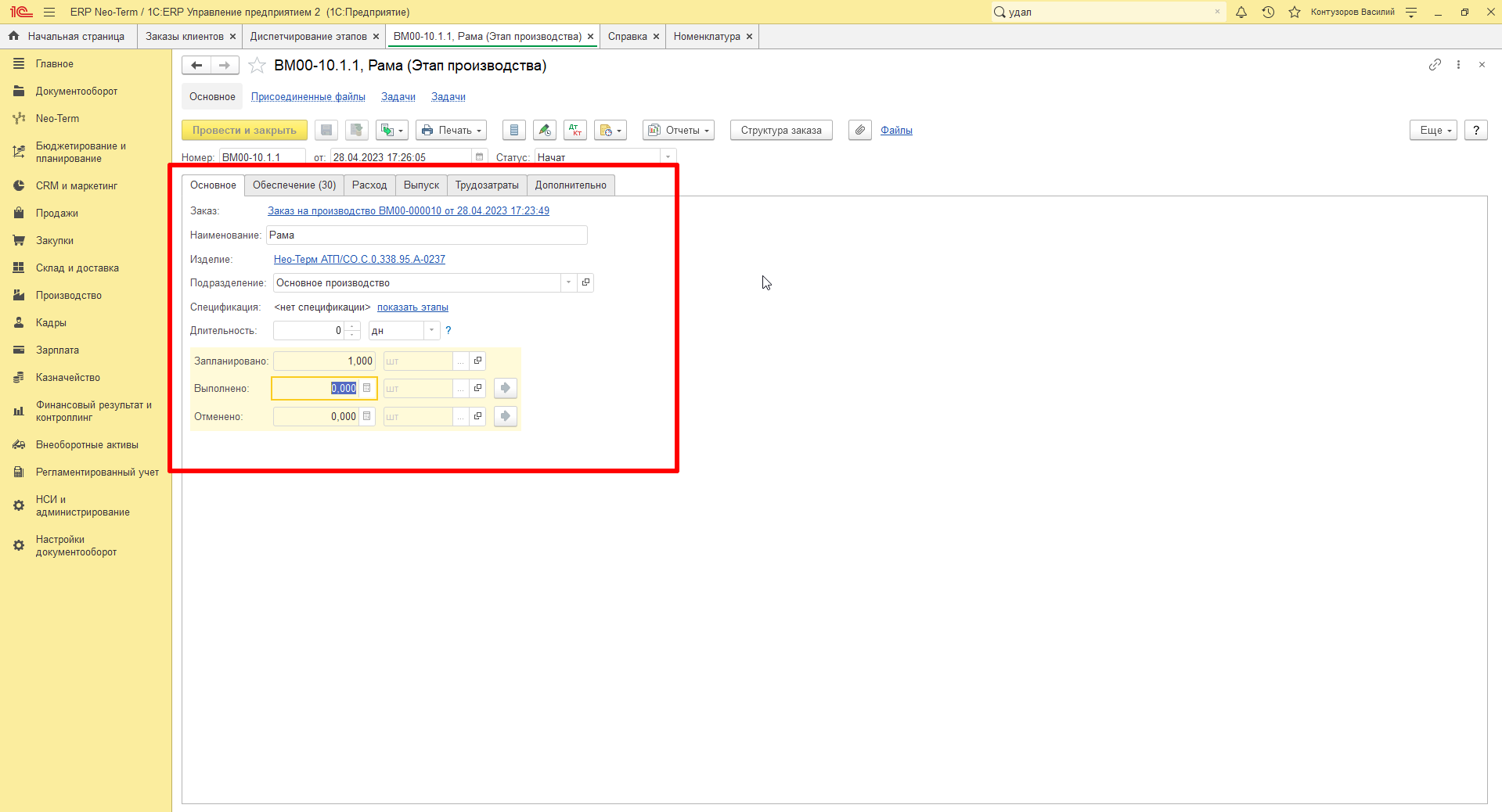Click the post document toolbar icon
This screenshot has height=812, width=1502.
(x=356, y=130)
